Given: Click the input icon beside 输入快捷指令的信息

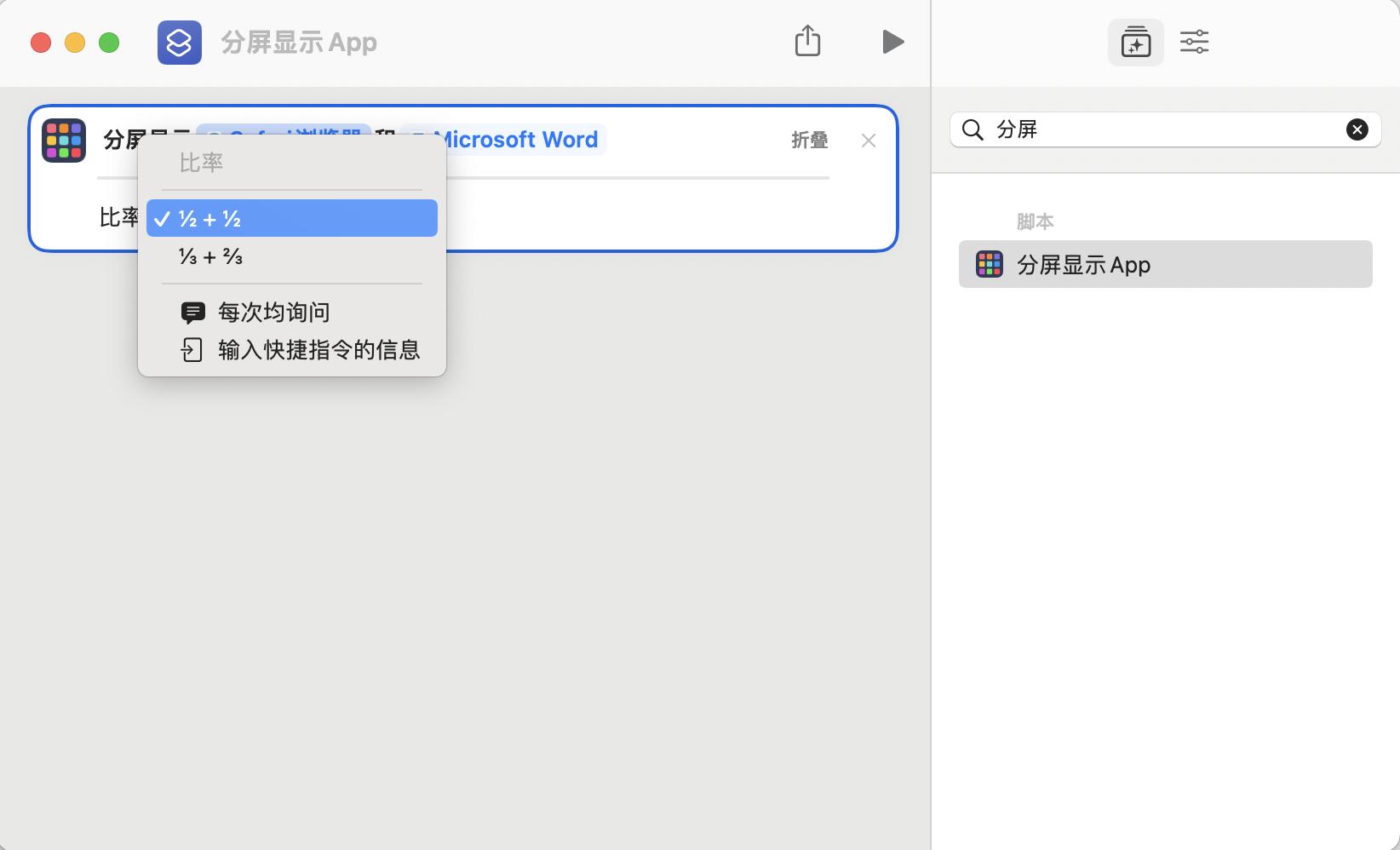Looking at the screenshot, I should (x=192, y=349).
